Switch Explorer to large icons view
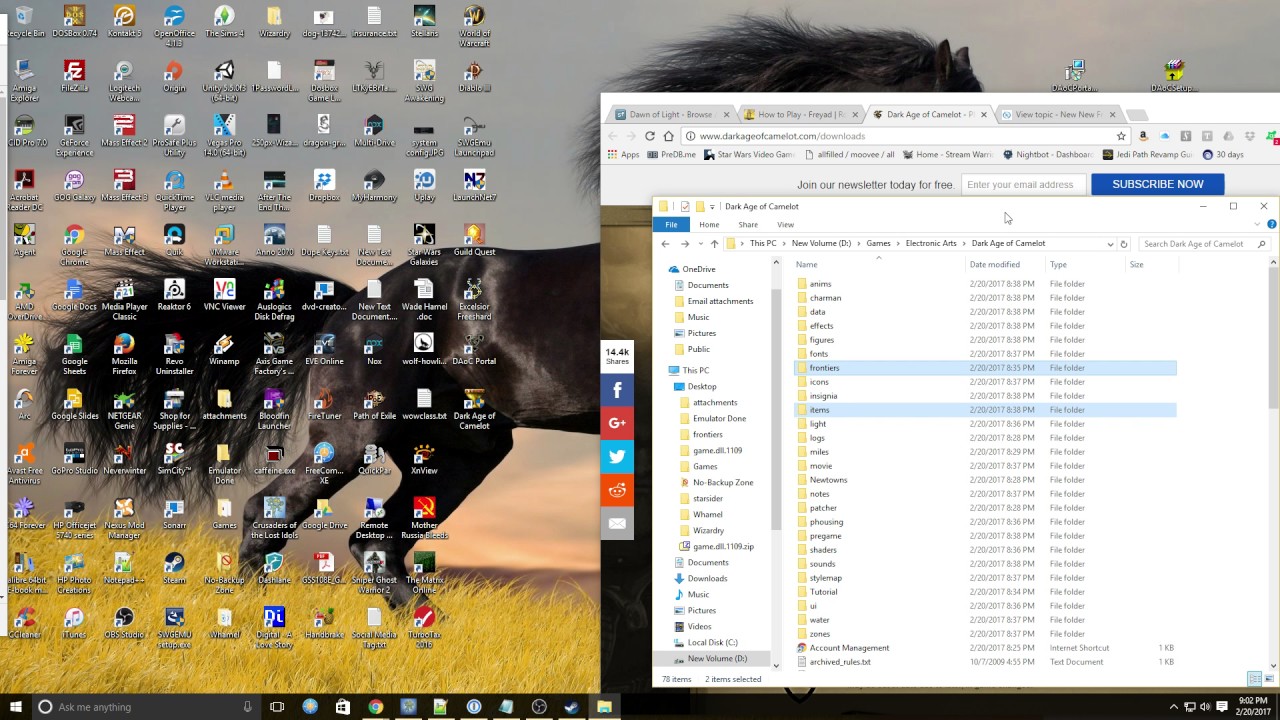Screen dimensions: 1280x720 click(x=1267, y=679)
